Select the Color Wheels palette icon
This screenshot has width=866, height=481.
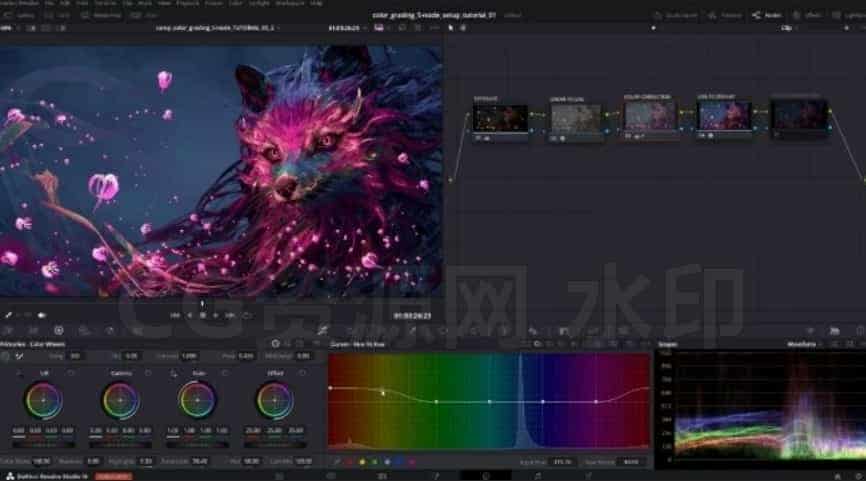59,330
